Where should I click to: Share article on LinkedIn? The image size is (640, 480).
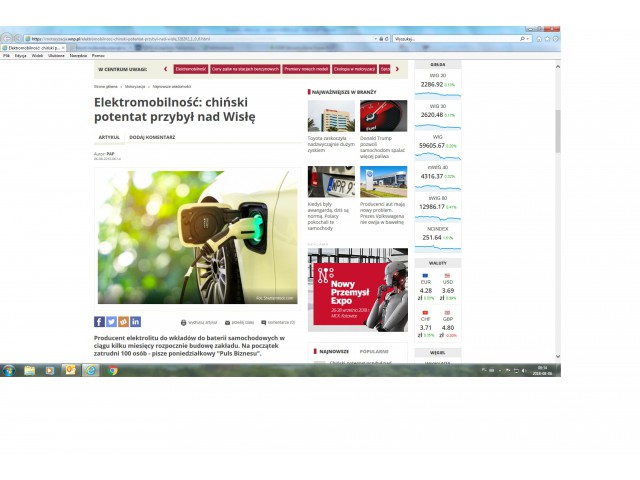pos(135,322)
